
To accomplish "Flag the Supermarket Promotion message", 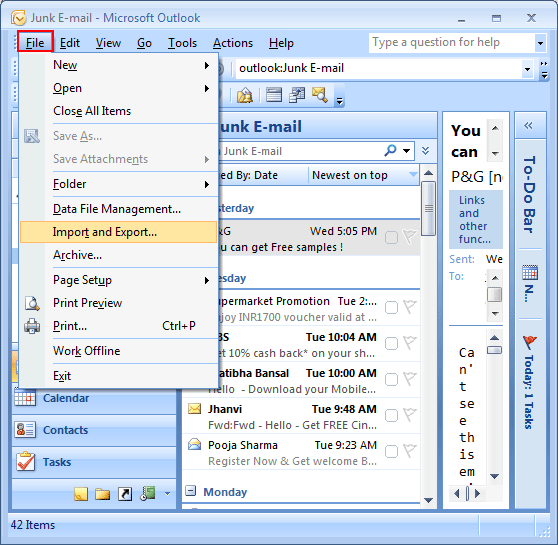I will (410, 307).
